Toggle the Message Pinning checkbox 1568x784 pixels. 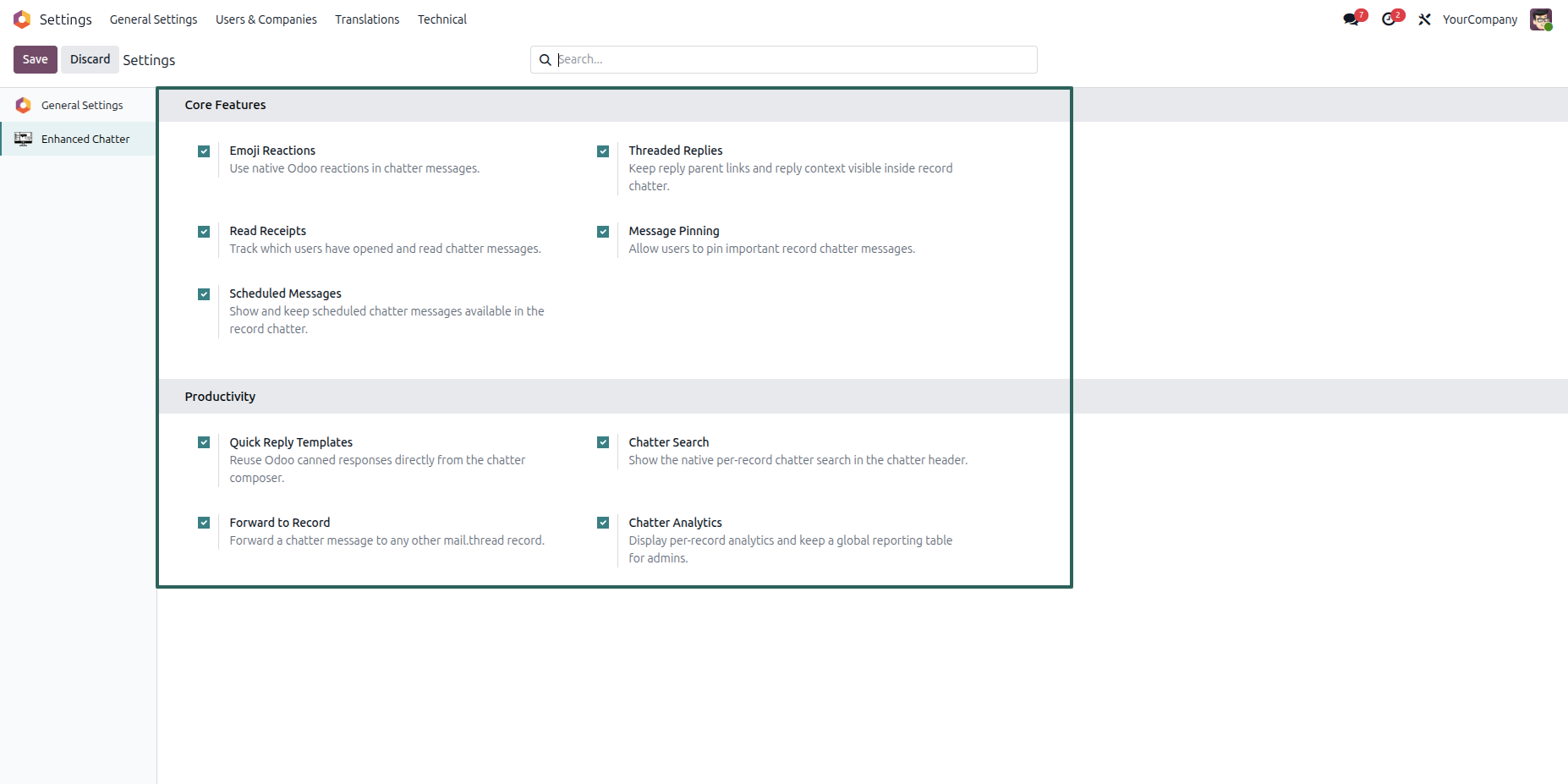tap(603, 232)
